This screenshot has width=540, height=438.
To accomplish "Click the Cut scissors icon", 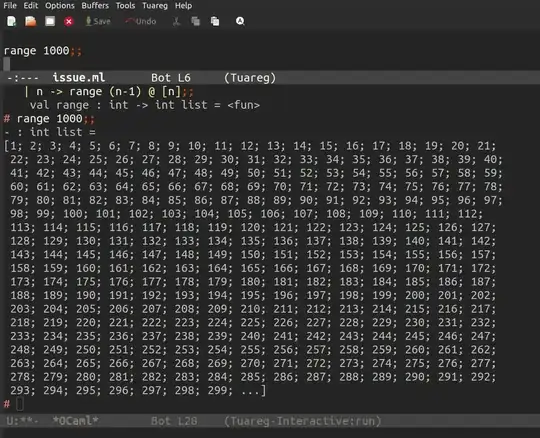I will click(x=176, y=21).
